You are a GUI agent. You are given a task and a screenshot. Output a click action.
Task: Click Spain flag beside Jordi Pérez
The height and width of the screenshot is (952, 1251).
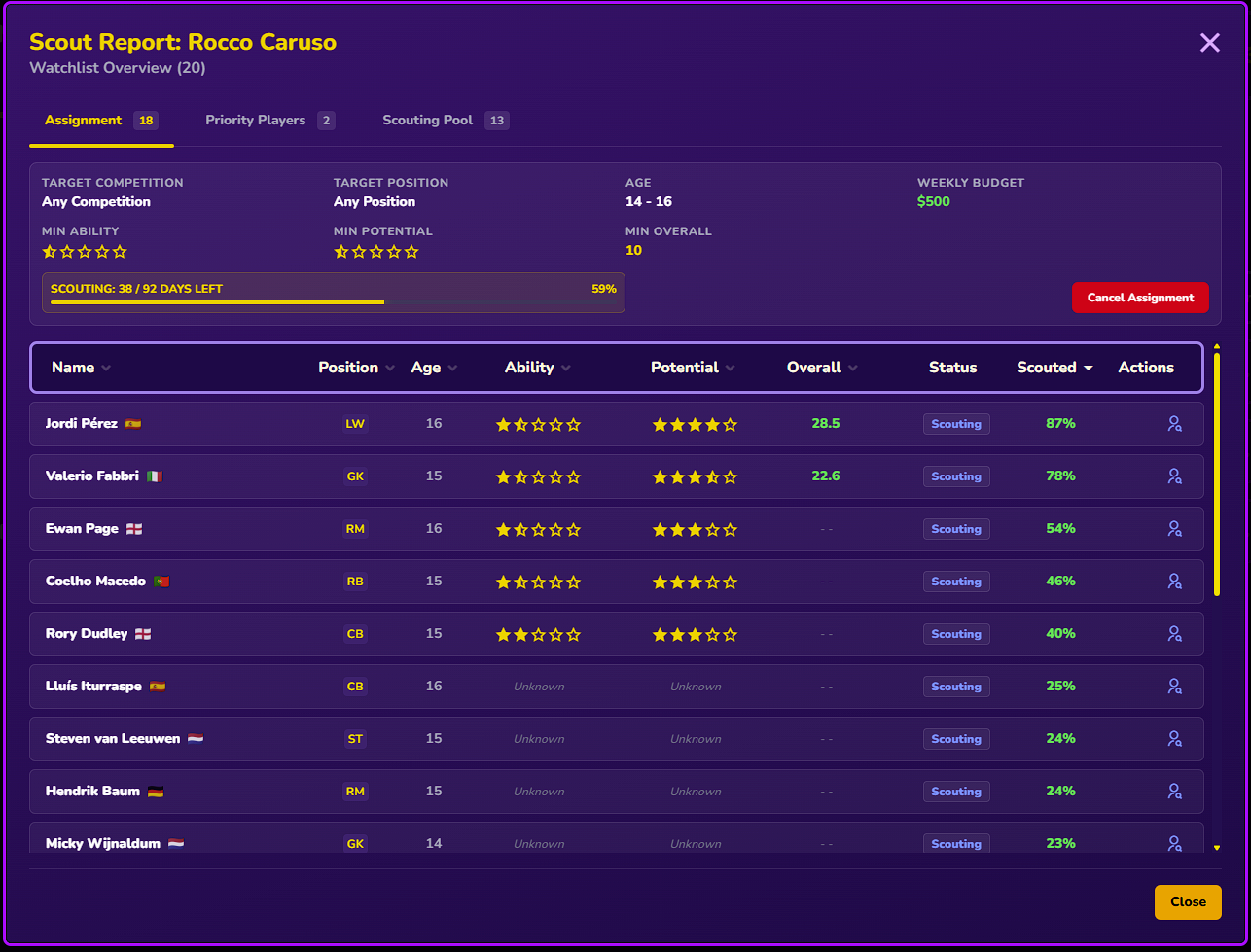(133, 424)
